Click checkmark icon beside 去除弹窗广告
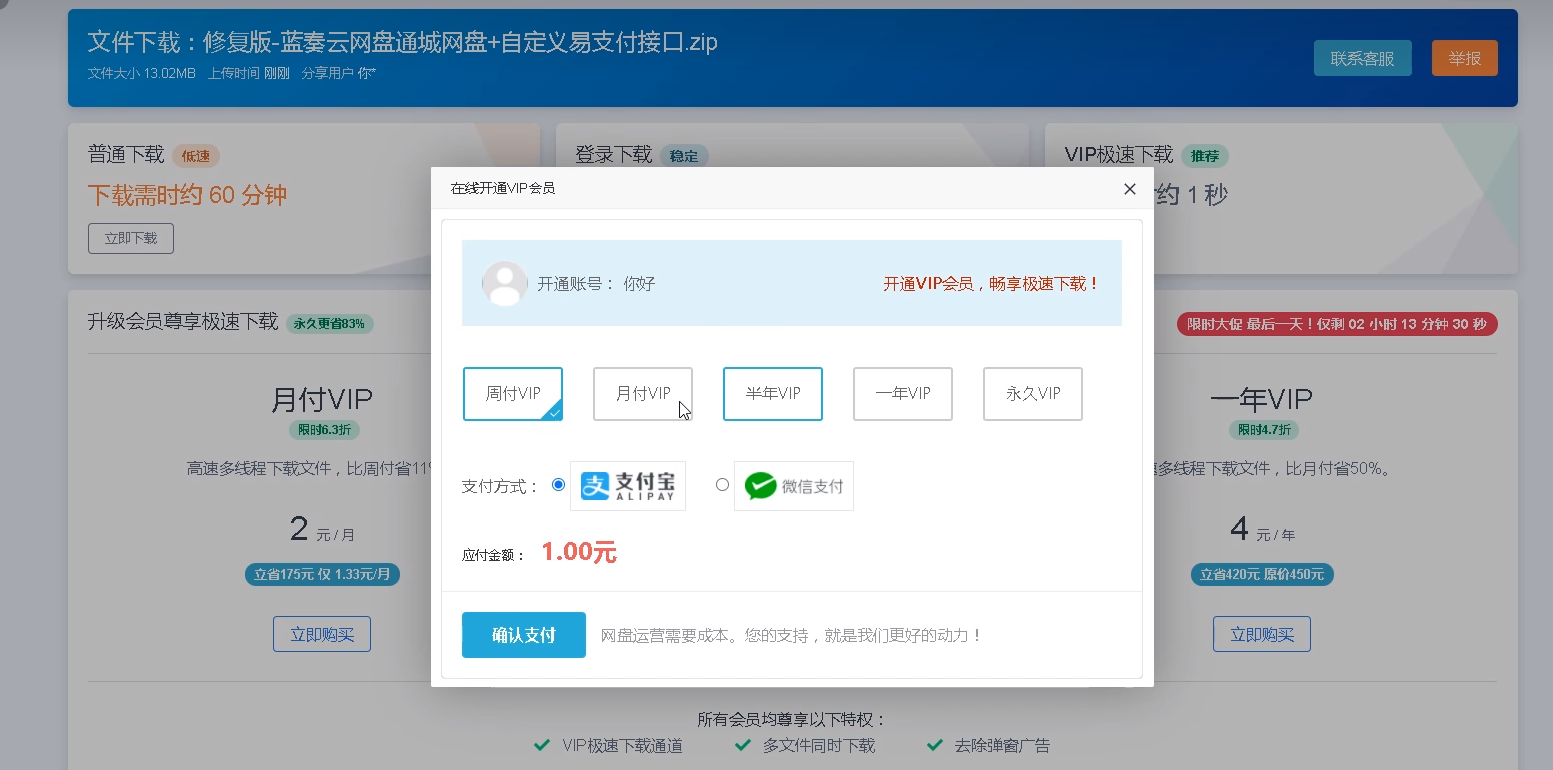Viewport: 1553px width, 770px height. coord(935,745)
